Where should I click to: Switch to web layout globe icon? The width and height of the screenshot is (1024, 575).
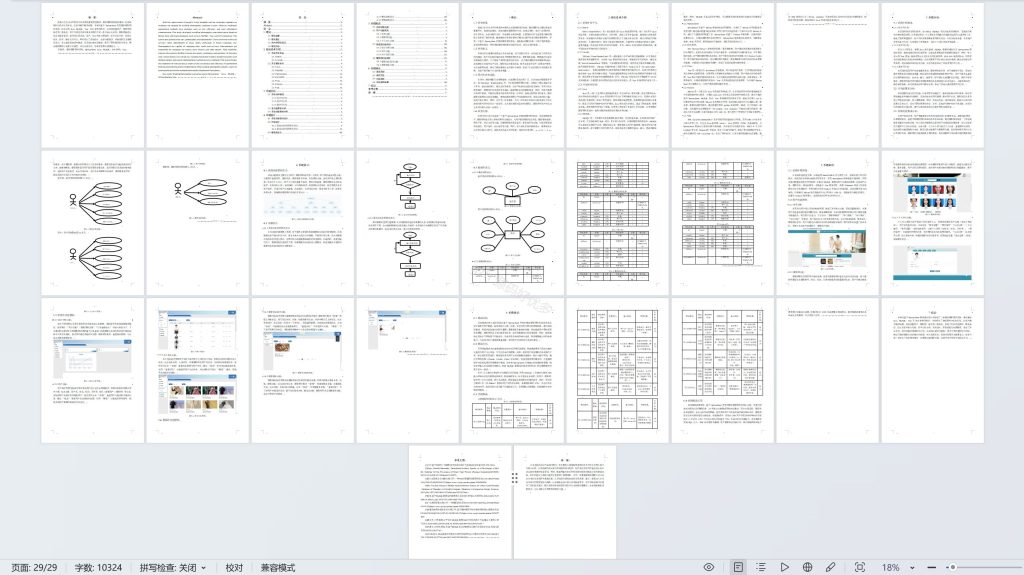pos(807,567)
